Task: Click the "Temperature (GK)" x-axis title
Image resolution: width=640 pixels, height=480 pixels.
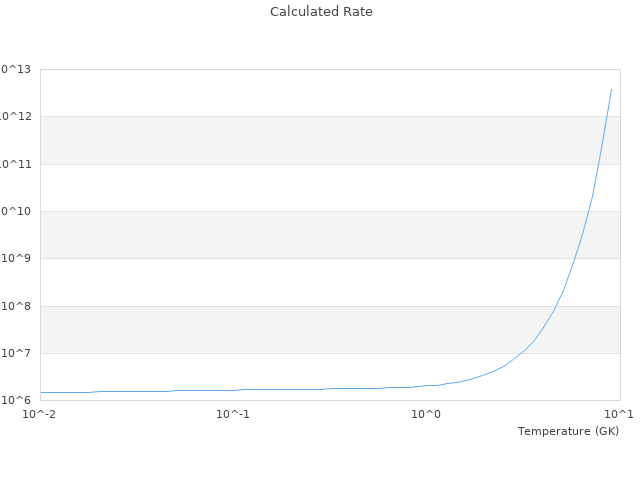Action: (x=568, y=431)
